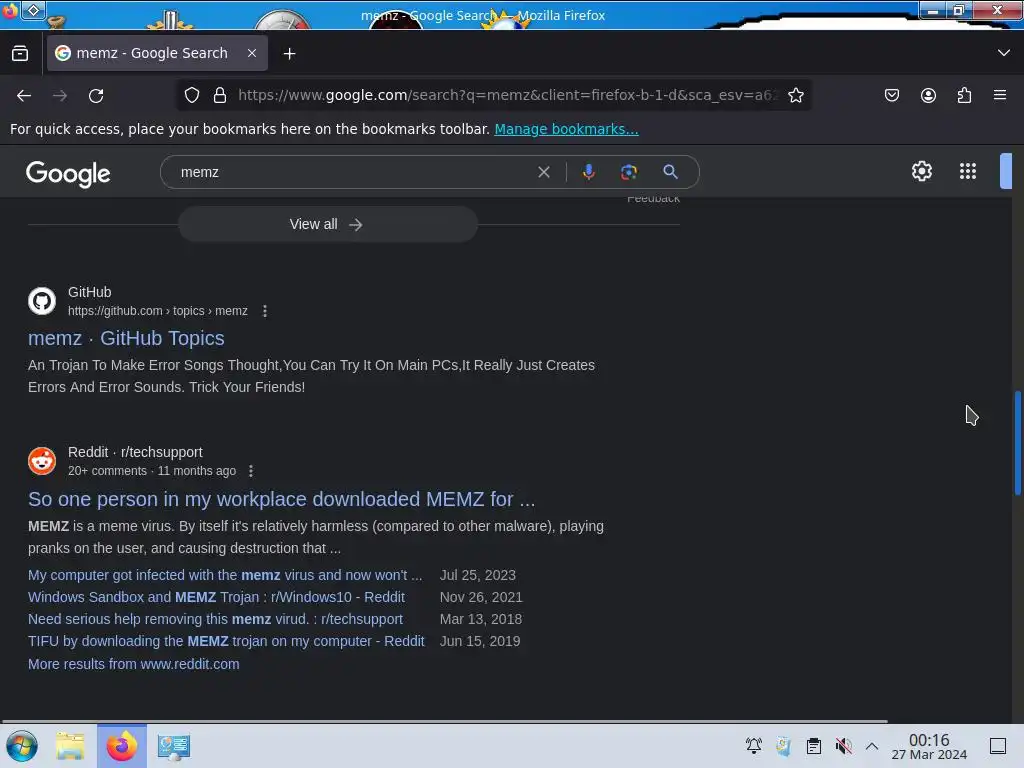
Task: Expand hidden system tray icons
Action: pyautogui.click(x=872, y=745)
